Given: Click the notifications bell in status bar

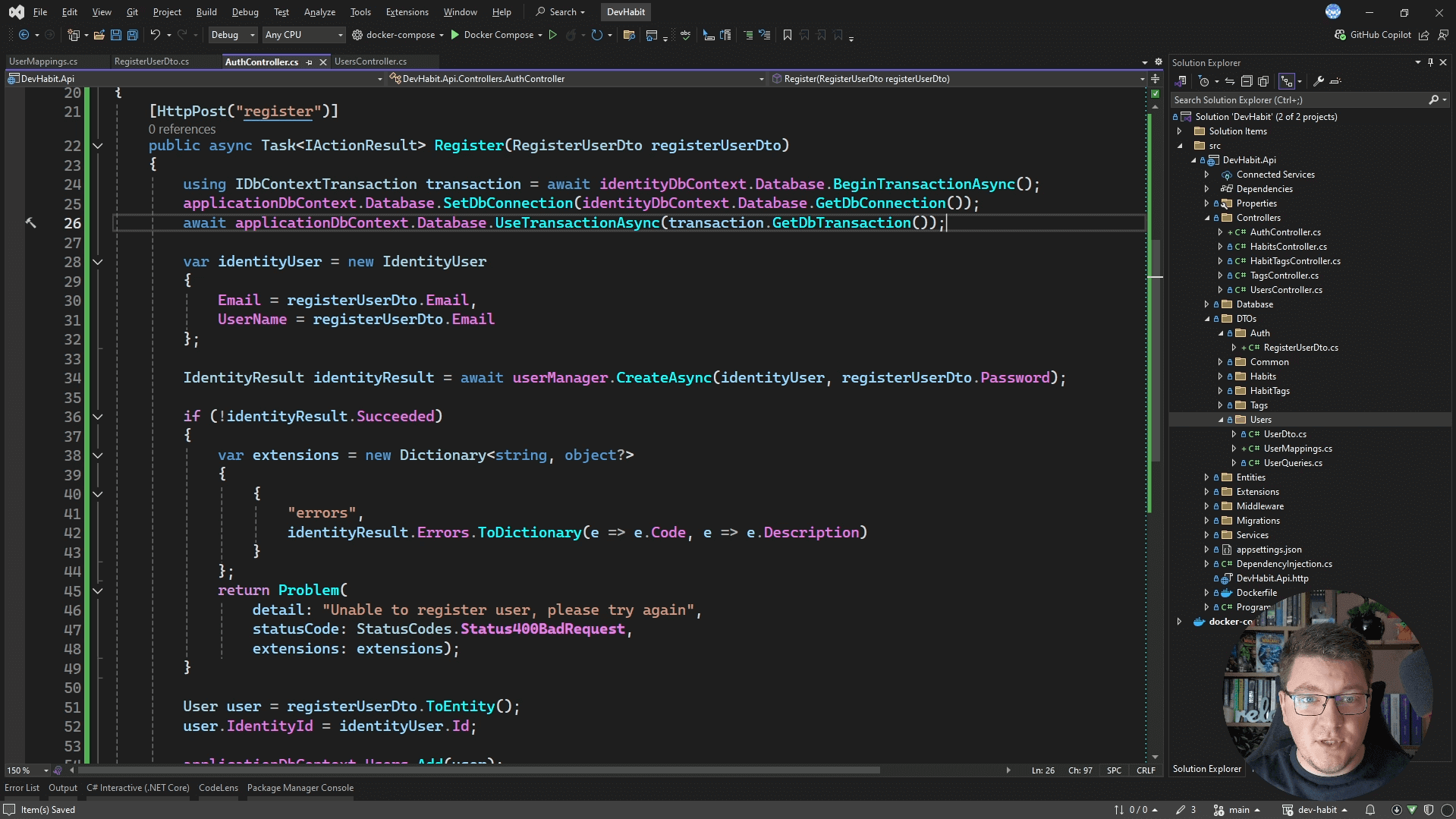Looking at the screenshot, I should (1371, 809).
